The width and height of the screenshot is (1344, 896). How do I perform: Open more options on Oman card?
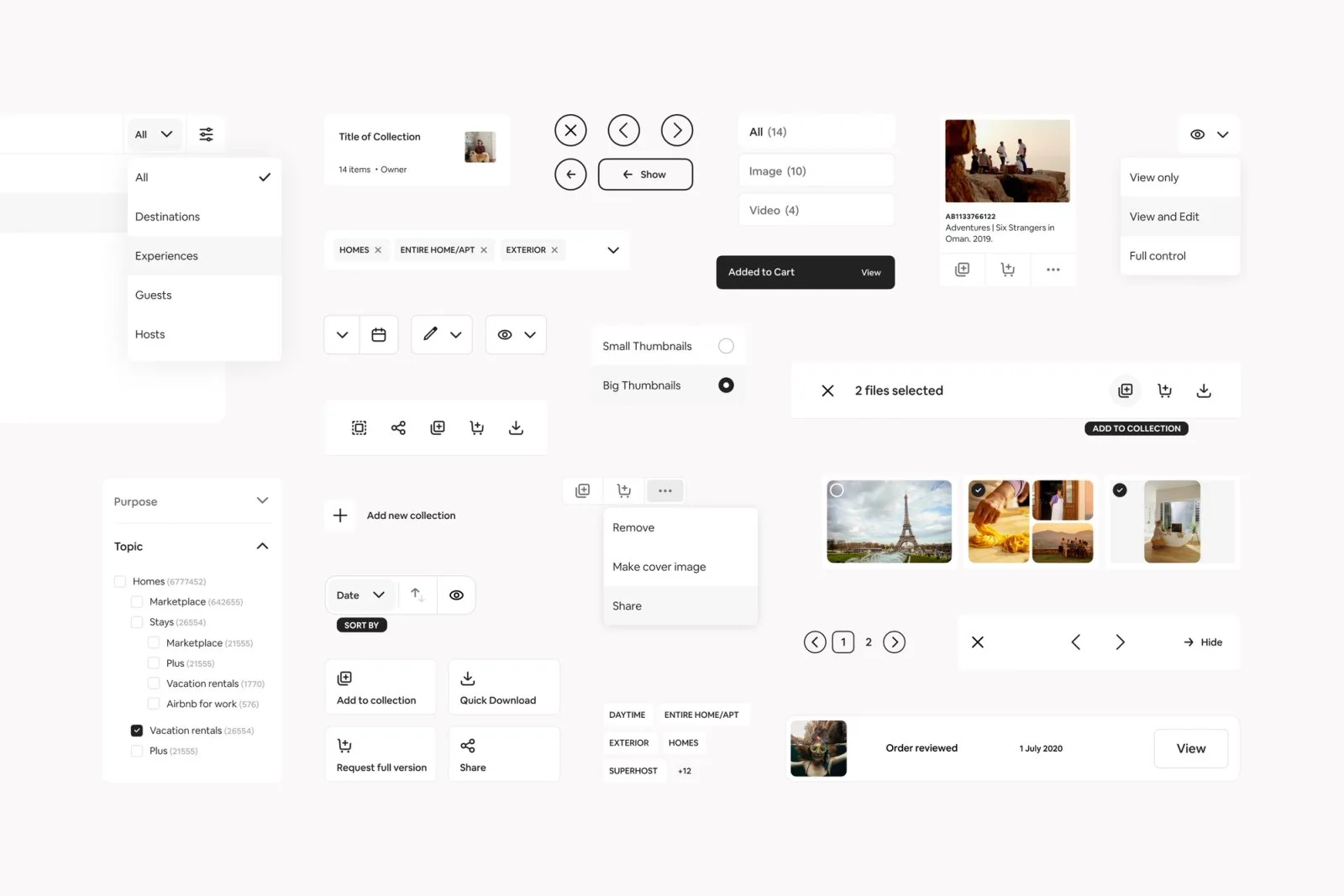1053,270
